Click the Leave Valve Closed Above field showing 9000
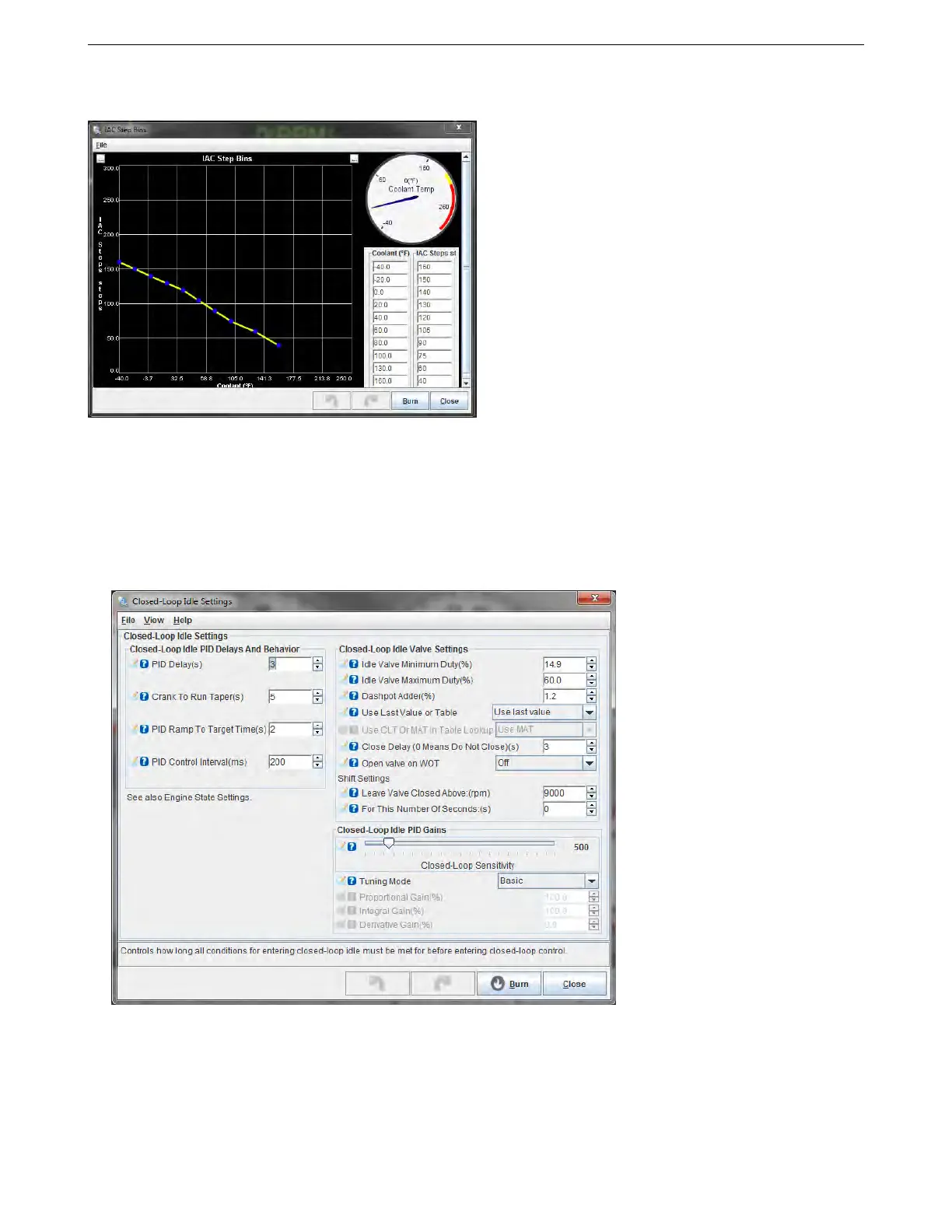The width and height of the screenshot is (952, 1232). click(x=565, y=793)
